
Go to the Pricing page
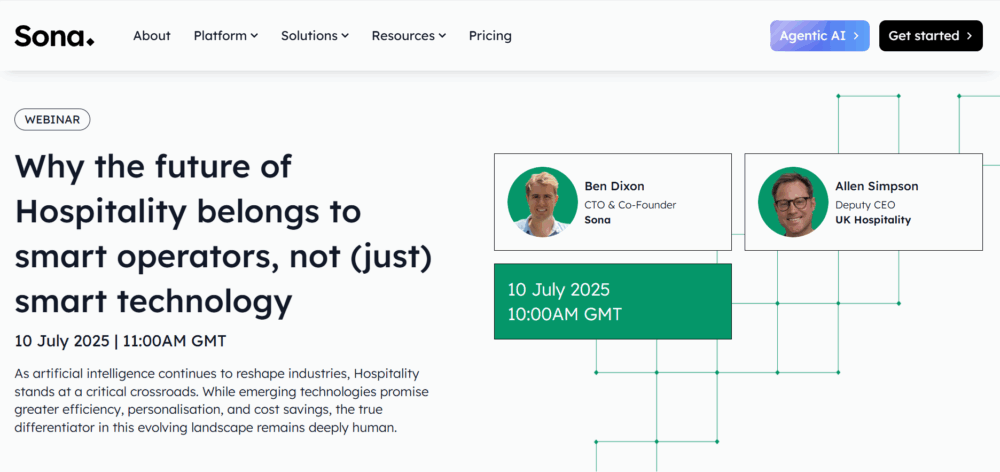[x=490, y=36]
